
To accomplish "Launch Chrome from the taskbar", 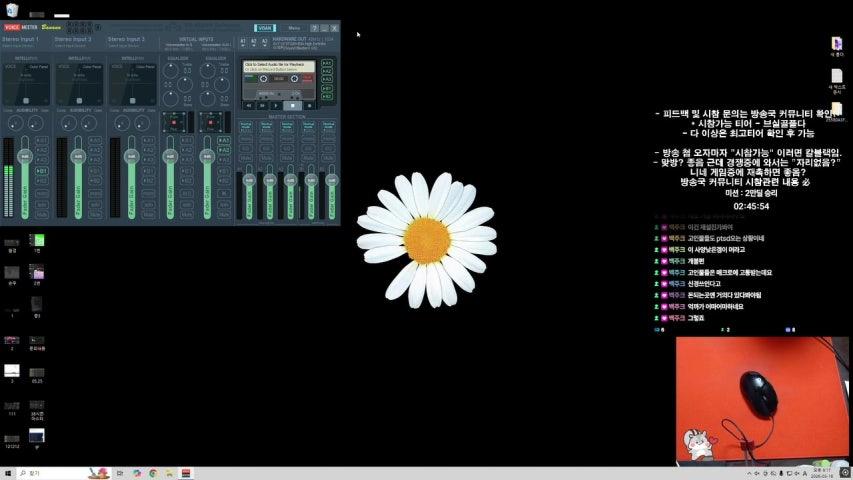I will pyautogui.click(x=153, y=473).
